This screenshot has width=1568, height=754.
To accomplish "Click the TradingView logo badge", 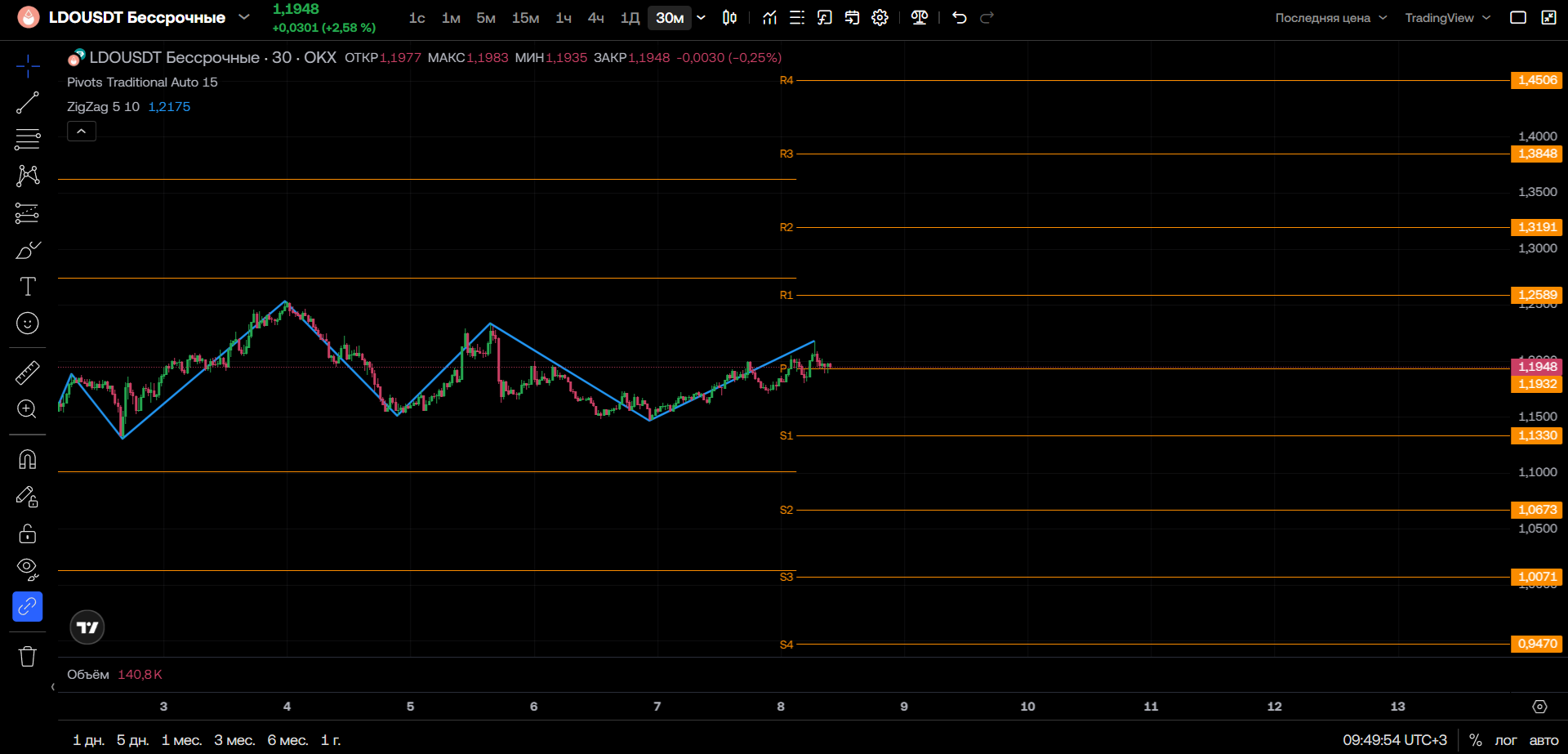I will (87, 627).
